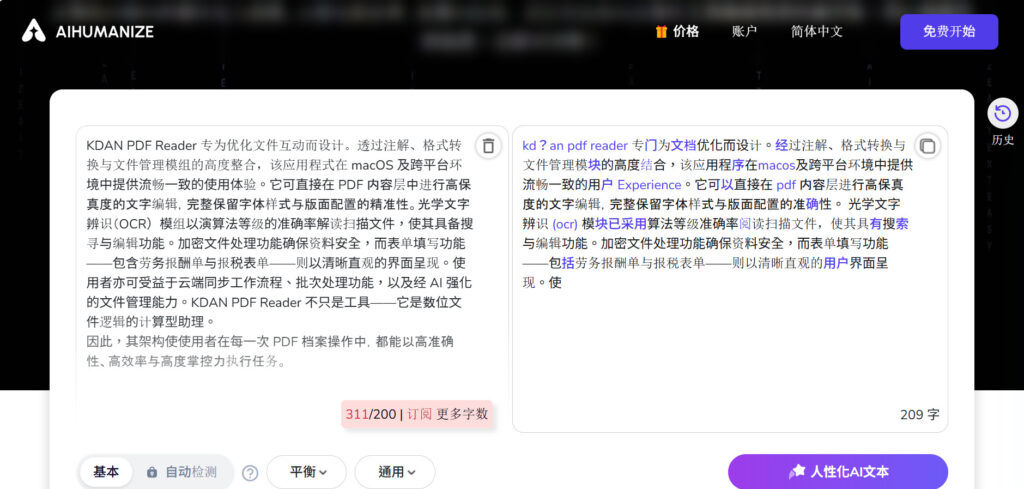Click the 311/200 character counter
Image resolution: width=1024 pixels, height=489 pixels.
tap(371, 414)
